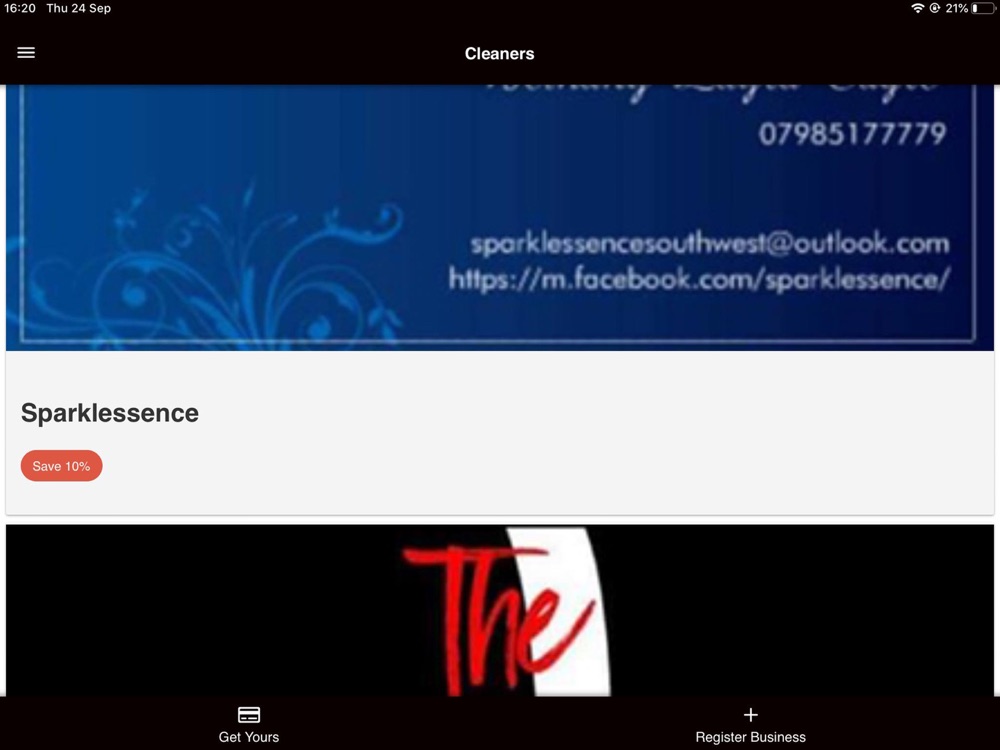Screen dimensions: 1000x750
Task: Tap the 16:20 clock in status bar
Action: point(20,8)
